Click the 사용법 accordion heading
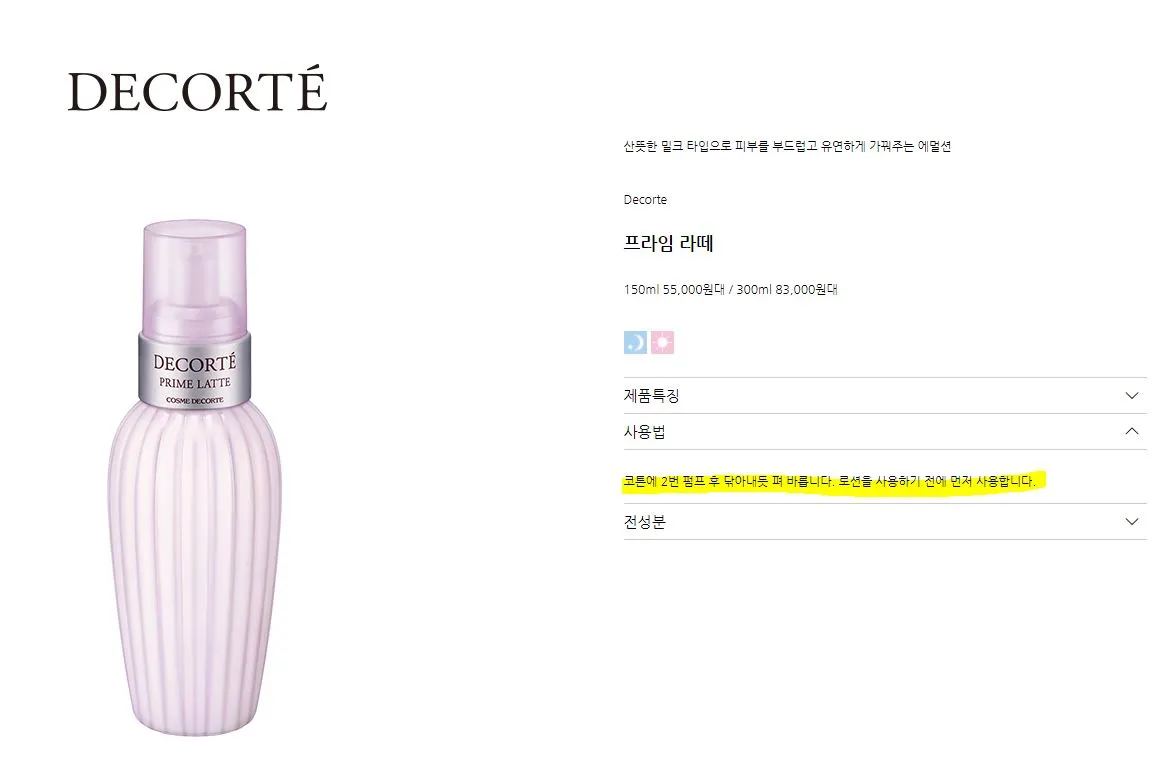 [x=644, y=432]
